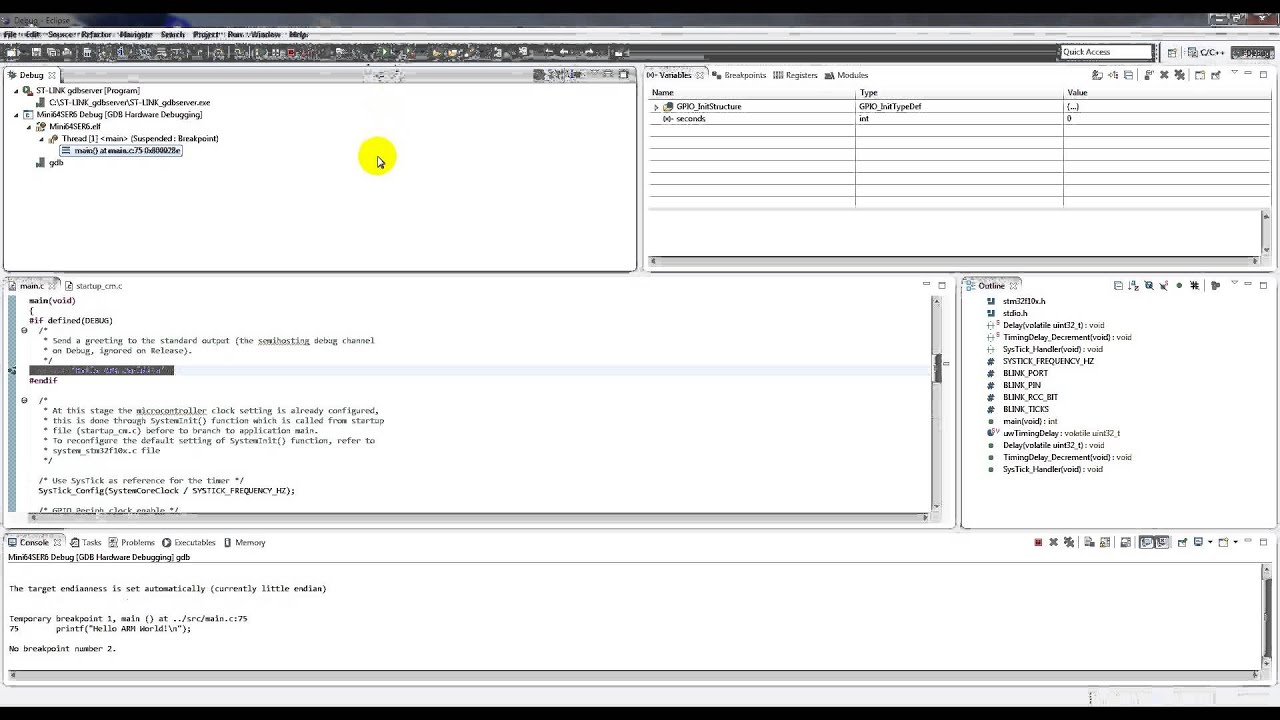
Task: Toggle Hide Non-Public Members green dot icon
Action: click(1179, 285)
